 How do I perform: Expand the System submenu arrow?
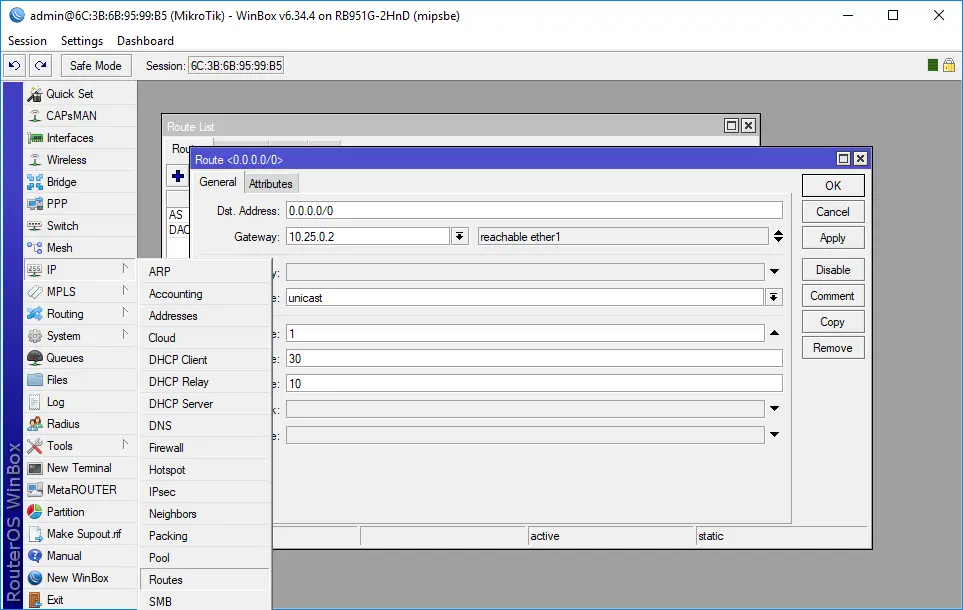125,335
